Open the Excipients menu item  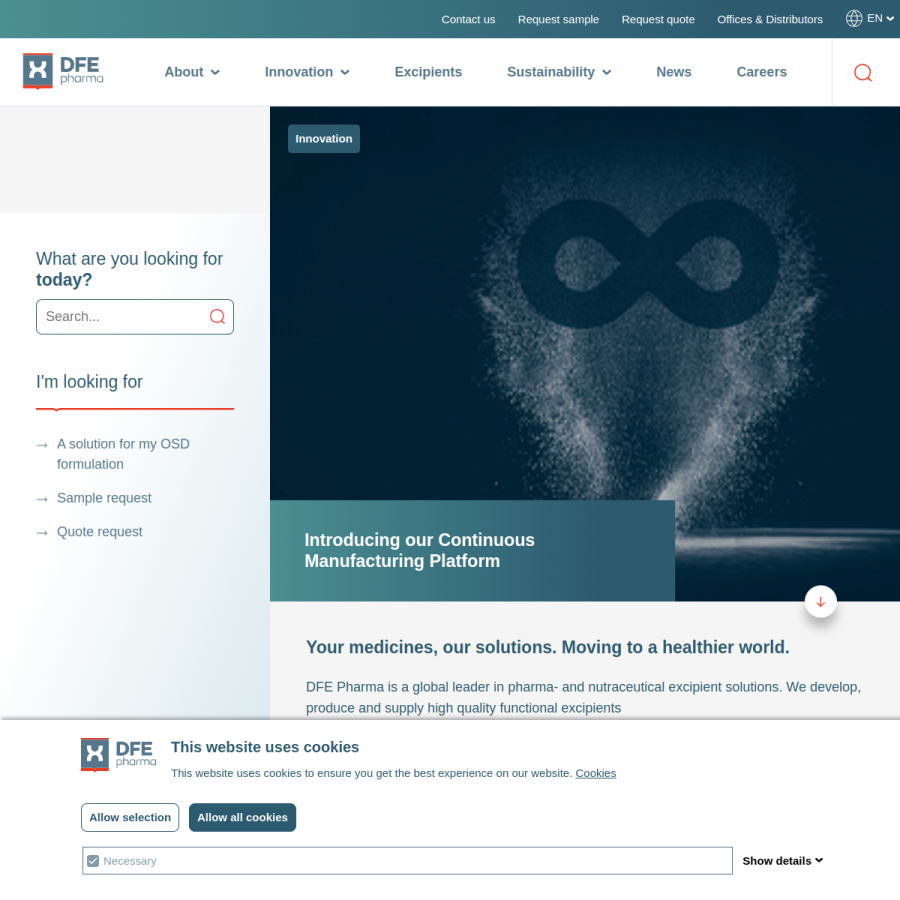point(428,72)
